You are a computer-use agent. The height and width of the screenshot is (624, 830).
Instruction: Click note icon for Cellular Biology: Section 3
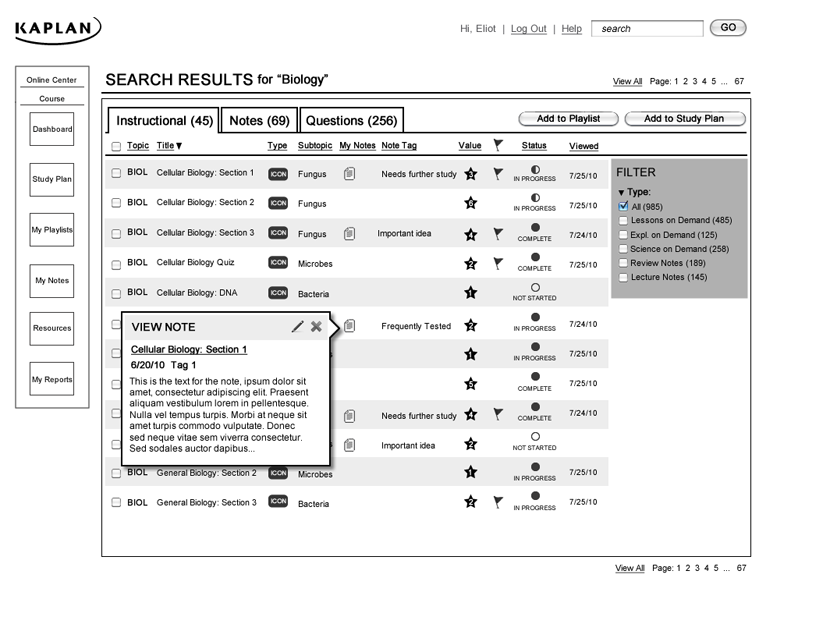coord(349,234)
